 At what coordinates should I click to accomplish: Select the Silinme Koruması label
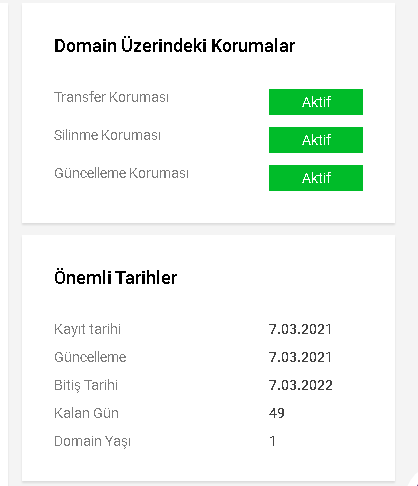tap(107, 135)
